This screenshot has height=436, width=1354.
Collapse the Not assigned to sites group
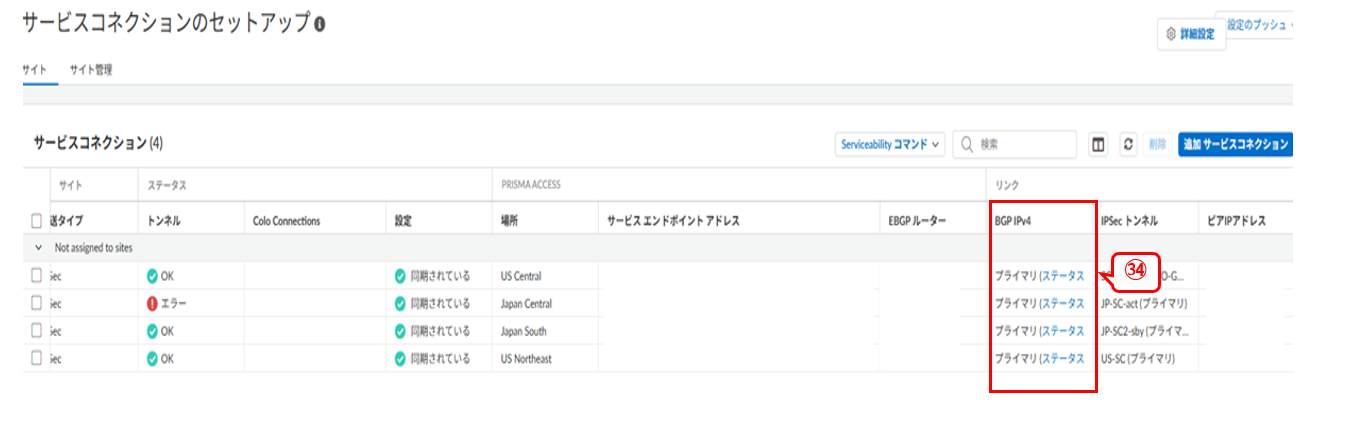click(38, 247)
